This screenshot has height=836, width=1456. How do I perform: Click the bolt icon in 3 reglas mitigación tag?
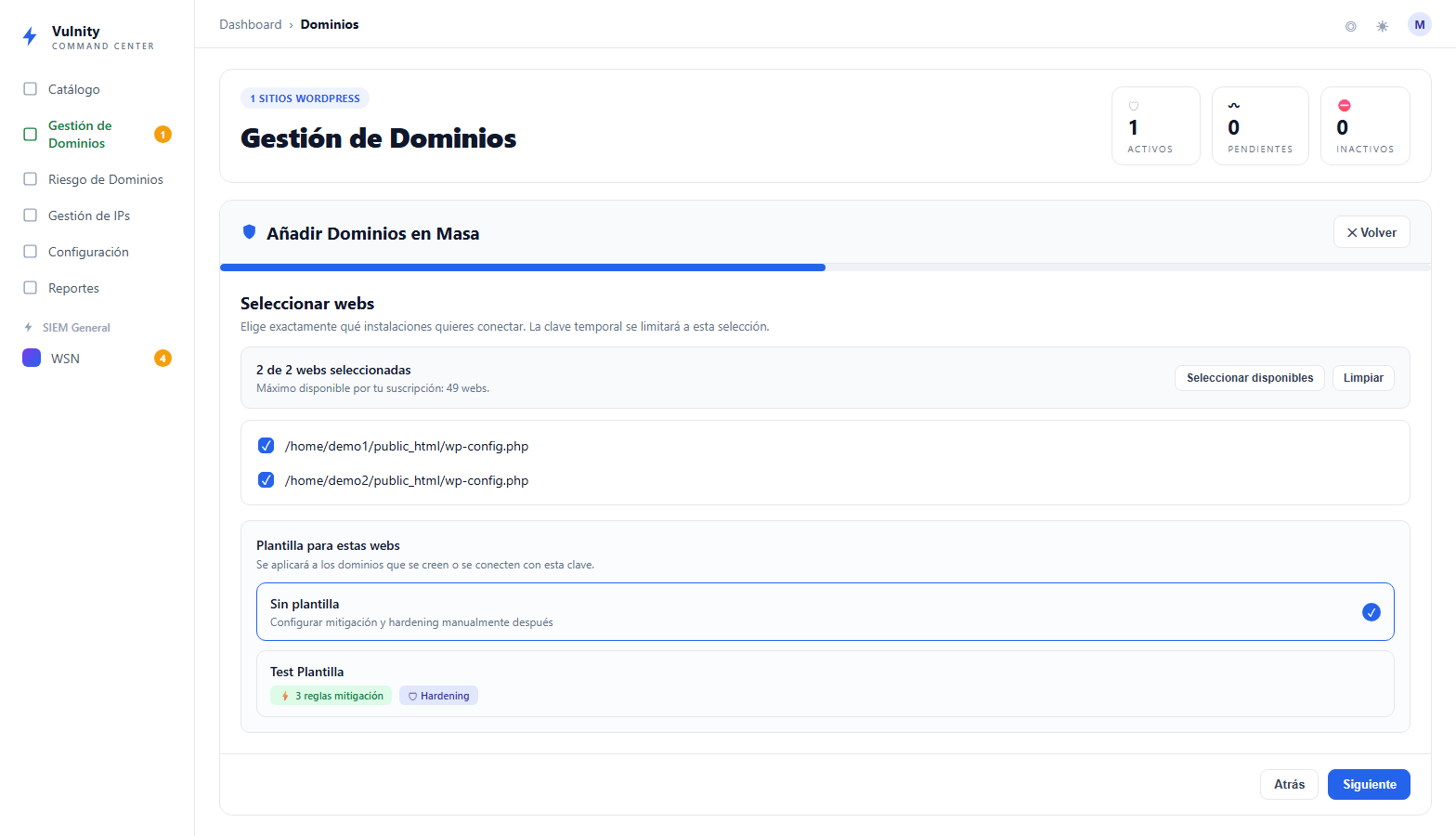click(x=285, y=696)
